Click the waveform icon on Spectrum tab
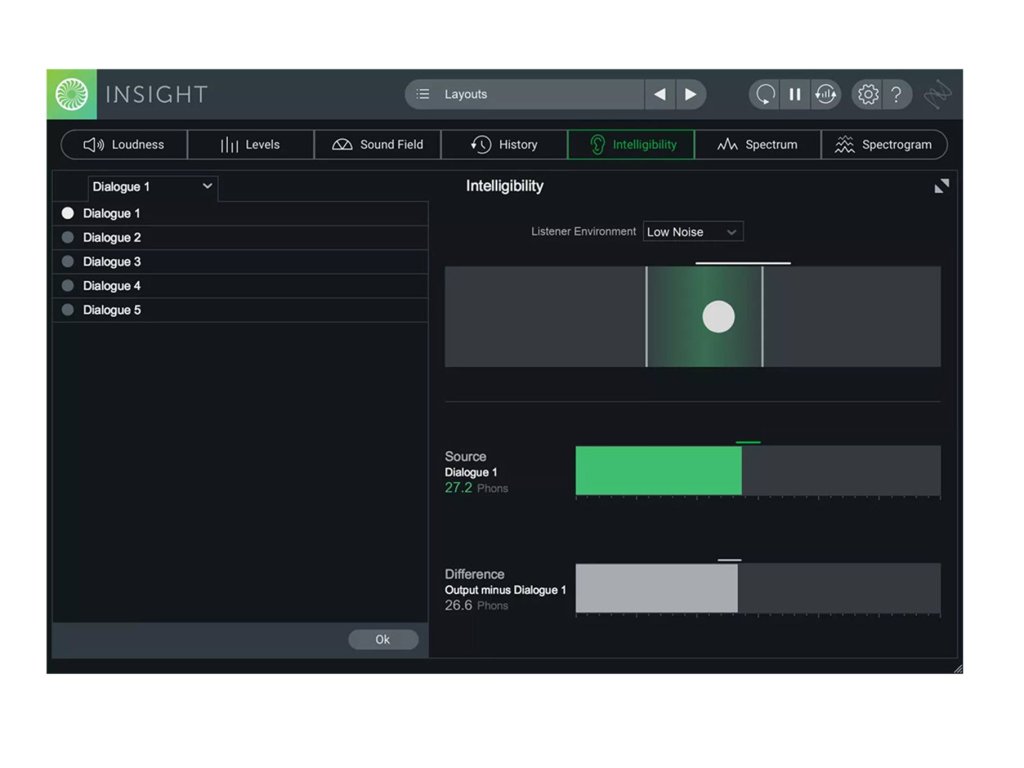The height and width of the screenshot is (768, 1024). coord(727,144)
